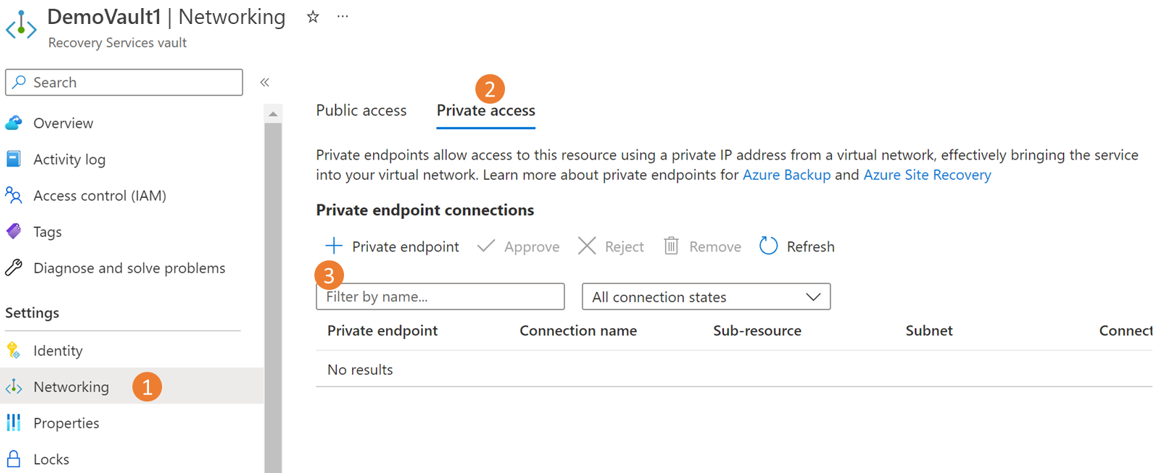Image resolution: width=1155 pixels, height=473 pixels.
Task: Click the Properties bars icon
Action: point(14,423)
